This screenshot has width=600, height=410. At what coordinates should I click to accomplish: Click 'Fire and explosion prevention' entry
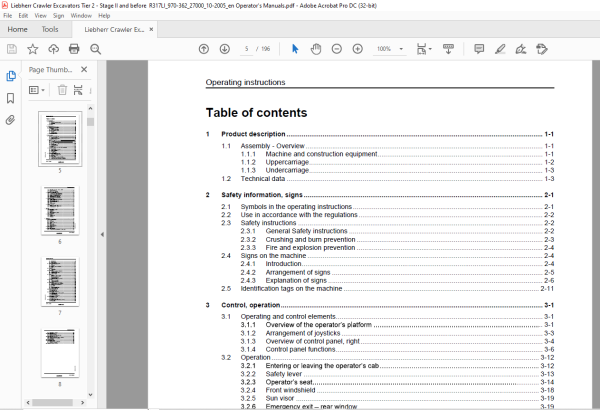(310, 248)
